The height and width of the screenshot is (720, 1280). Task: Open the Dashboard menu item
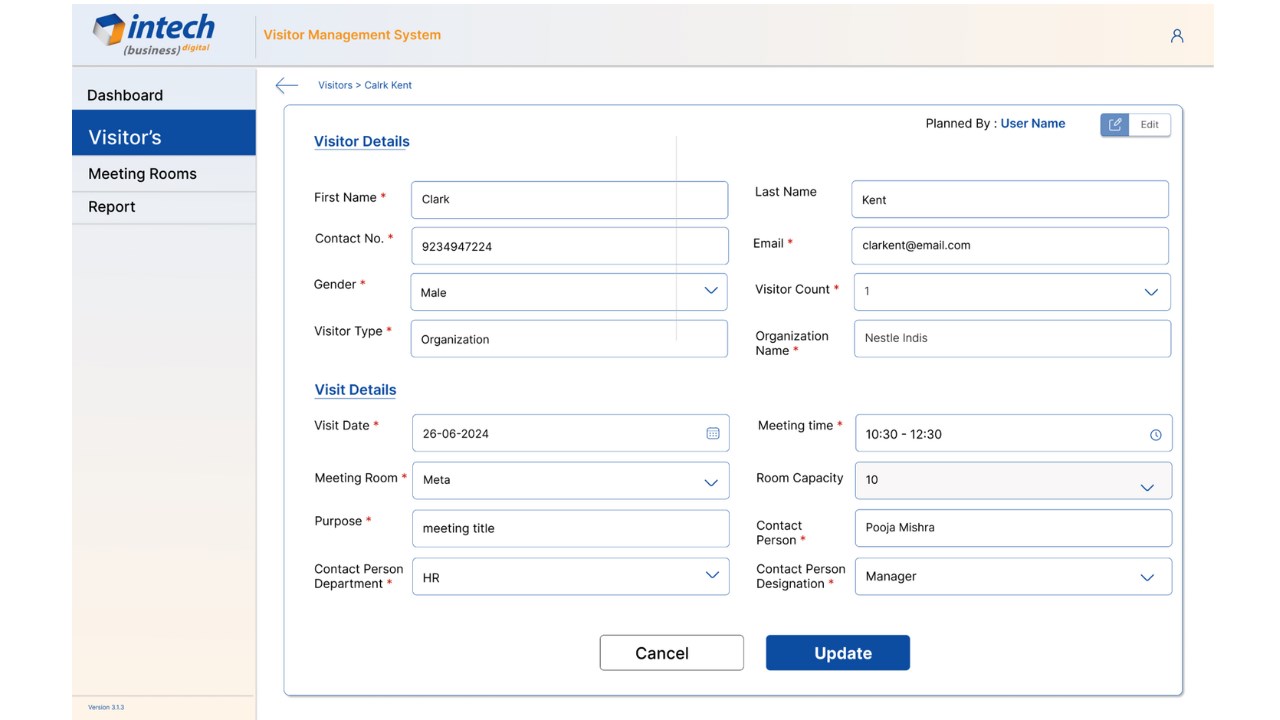tap(125, 95)
